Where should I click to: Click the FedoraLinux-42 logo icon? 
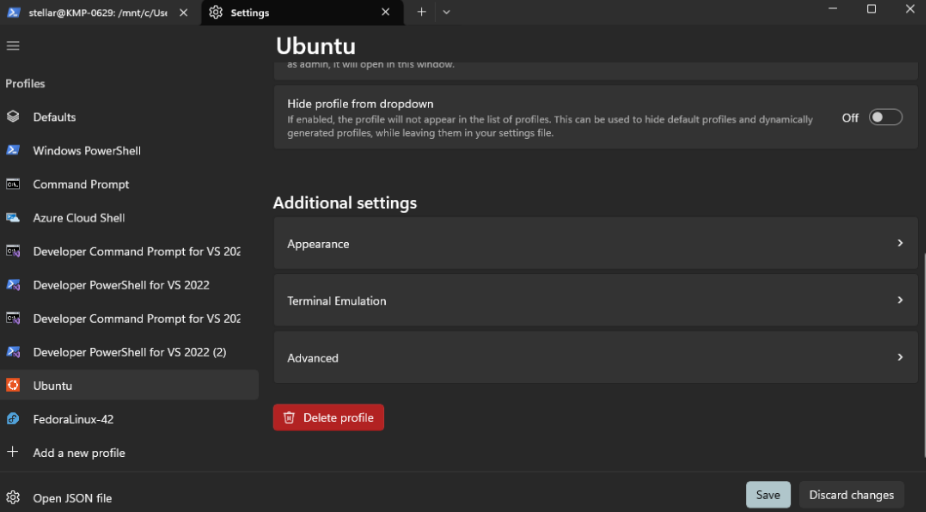13,419
